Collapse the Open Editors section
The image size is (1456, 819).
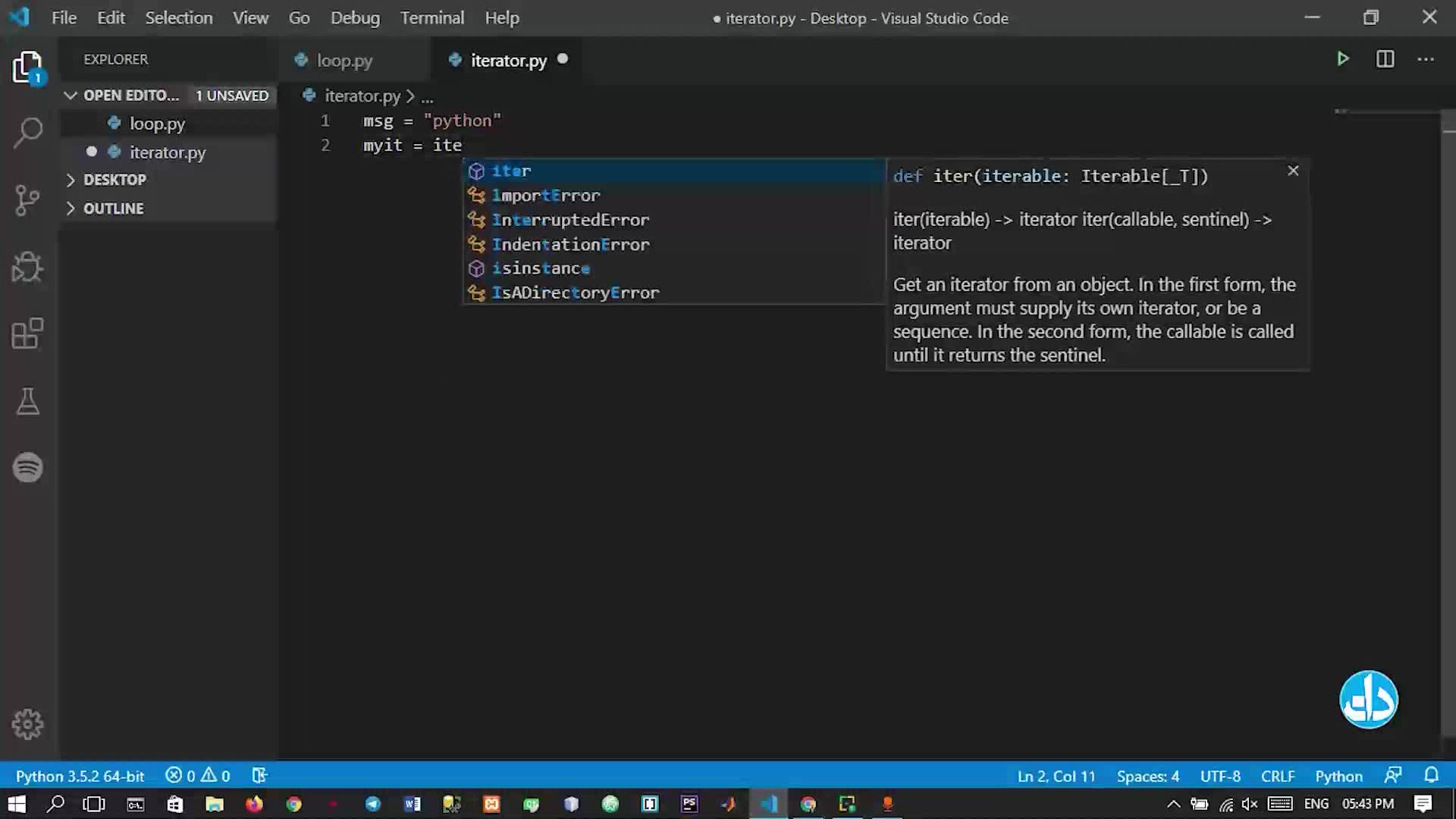pos(71,96)
